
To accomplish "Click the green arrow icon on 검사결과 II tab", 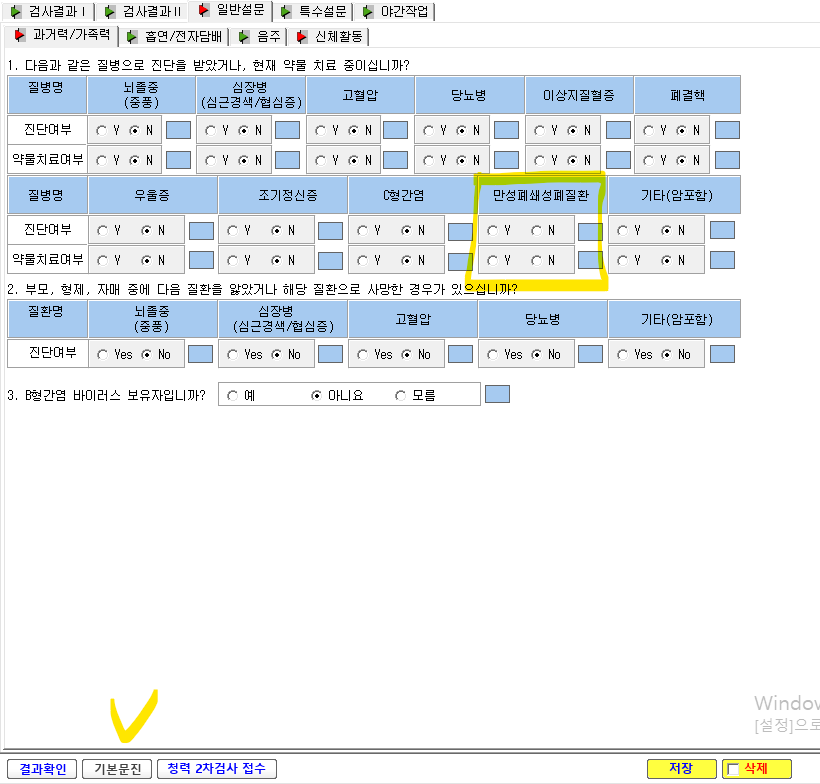I will [x=109, y=12].
